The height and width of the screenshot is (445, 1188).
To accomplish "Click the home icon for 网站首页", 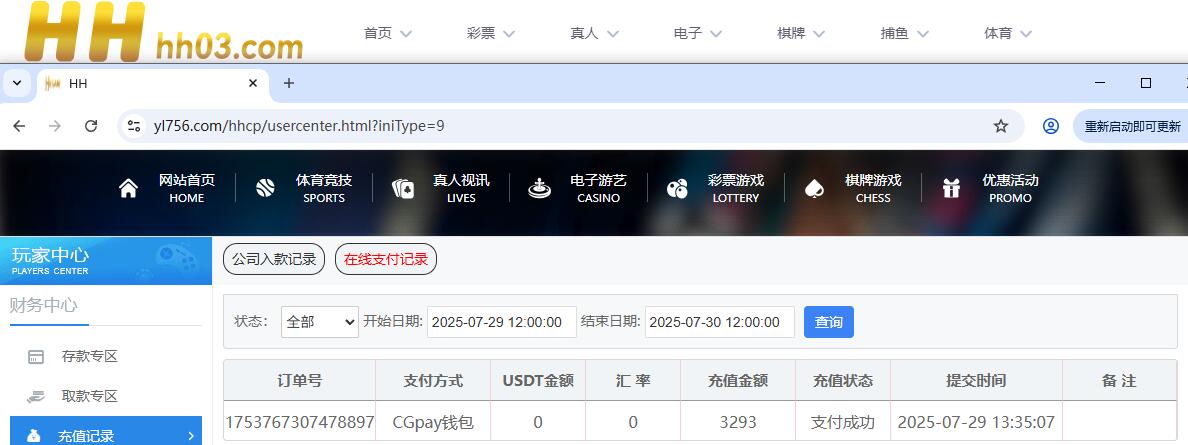I will [128, 189].
